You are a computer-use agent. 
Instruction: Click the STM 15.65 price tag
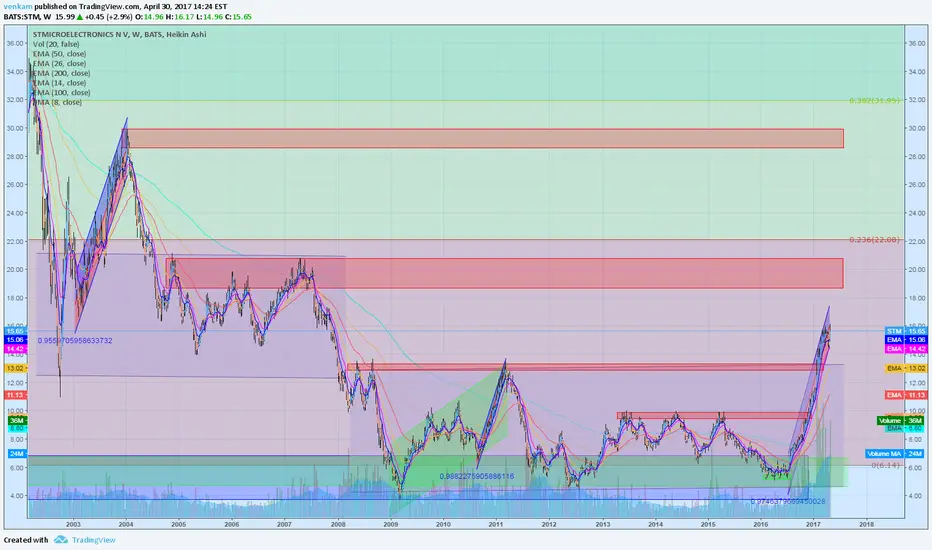coord(906,331)
